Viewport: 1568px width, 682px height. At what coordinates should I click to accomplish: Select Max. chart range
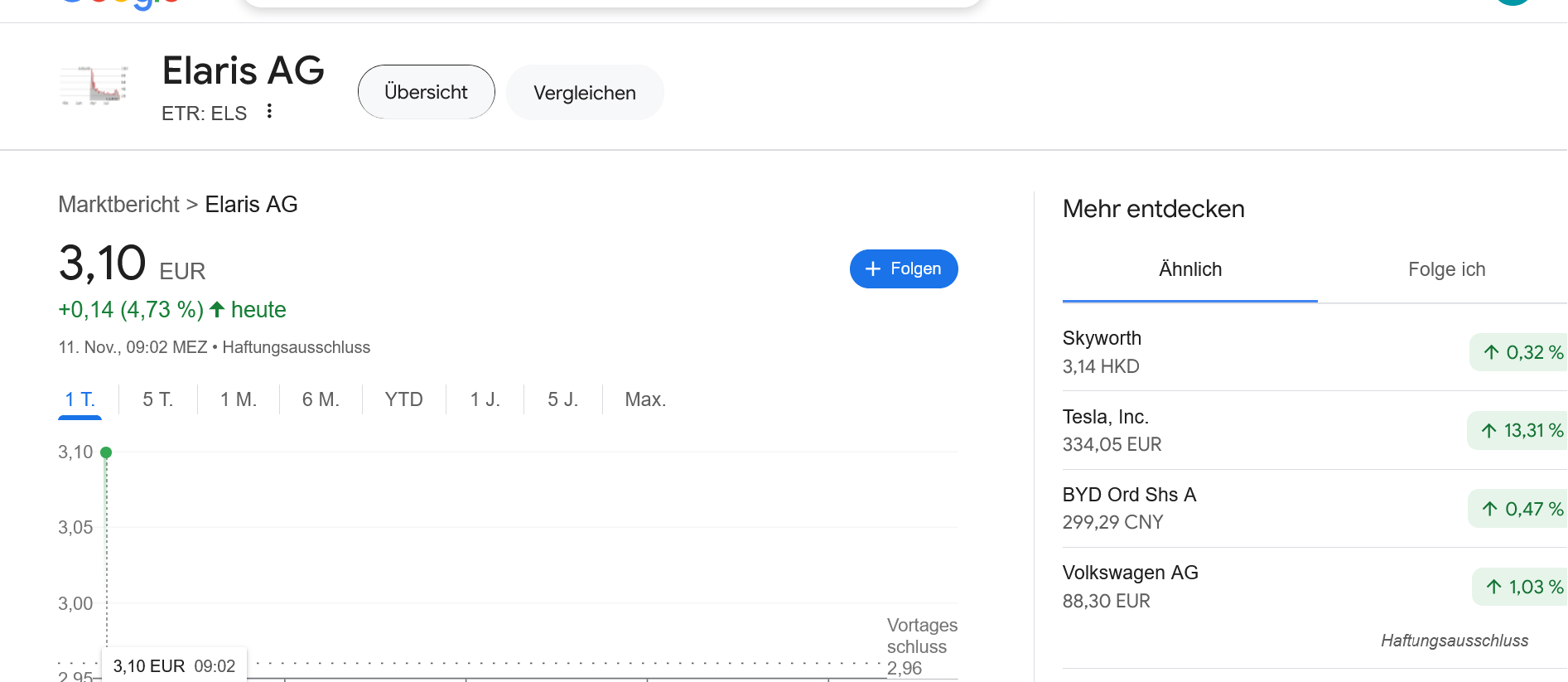645,399
